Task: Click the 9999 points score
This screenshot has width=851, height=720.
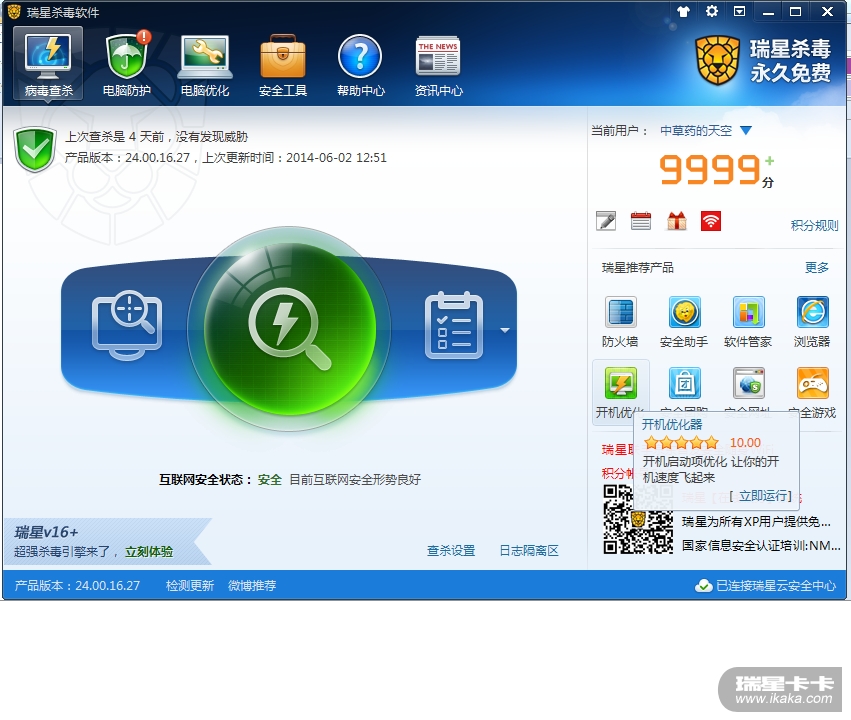Action: (710, 170)
